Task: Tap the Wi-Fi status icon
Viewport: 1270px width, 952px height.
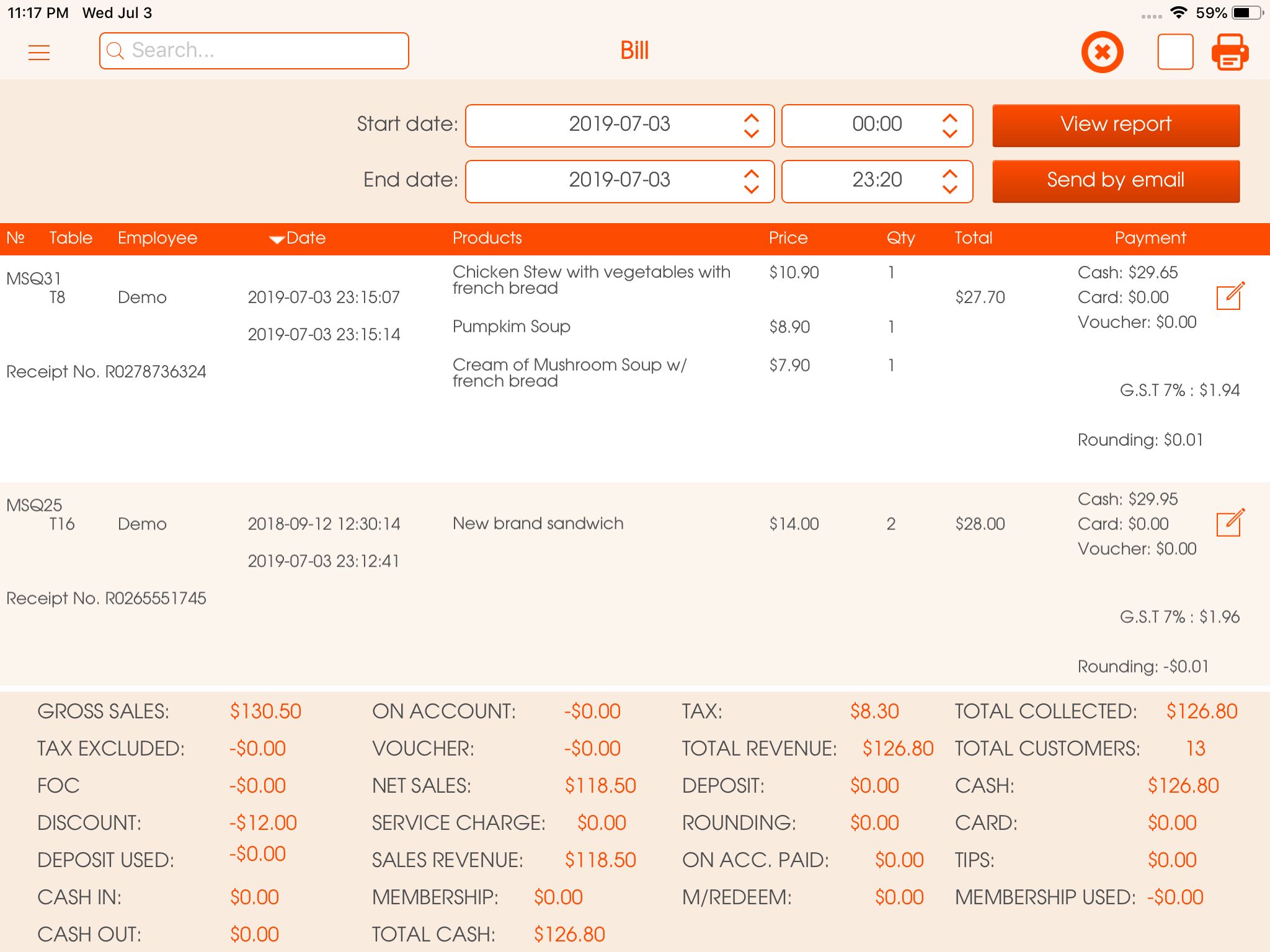Action: [1178, 12]
